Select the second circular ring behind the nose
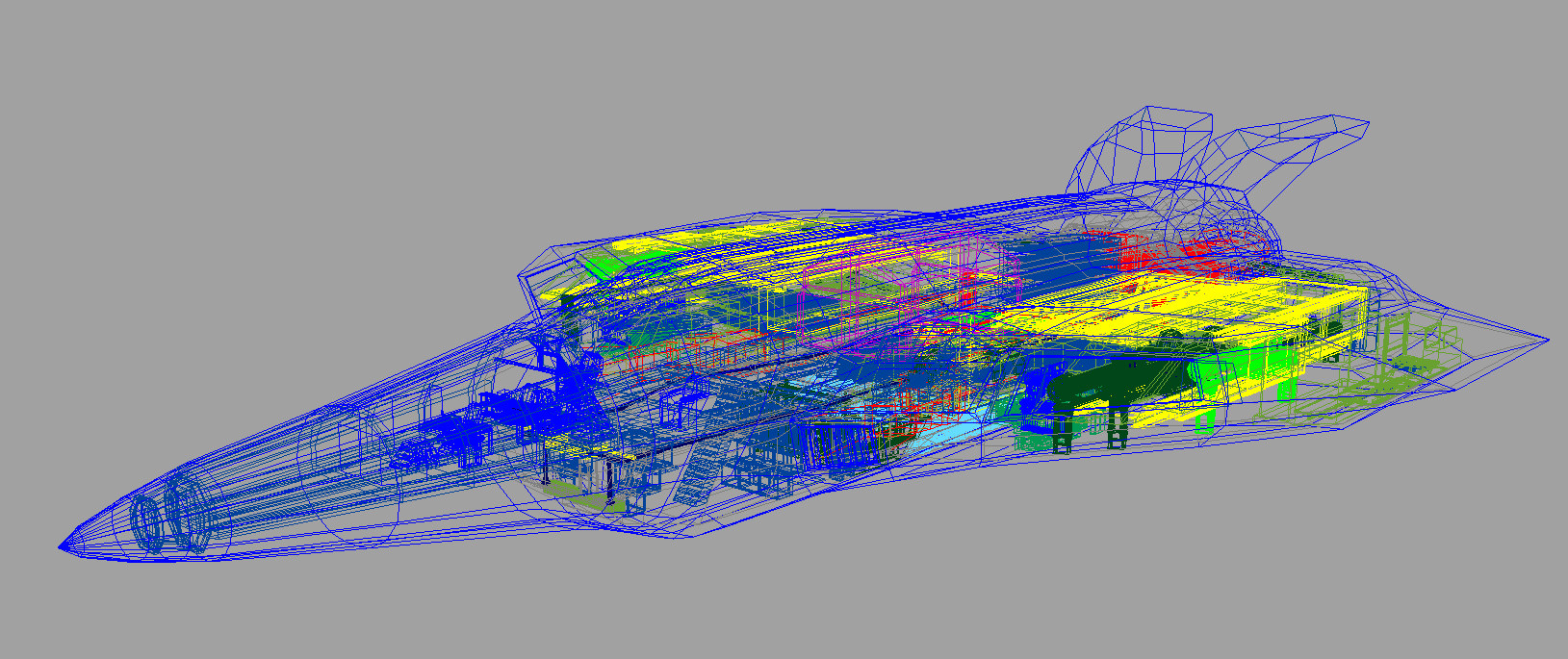 pos(187,517)
